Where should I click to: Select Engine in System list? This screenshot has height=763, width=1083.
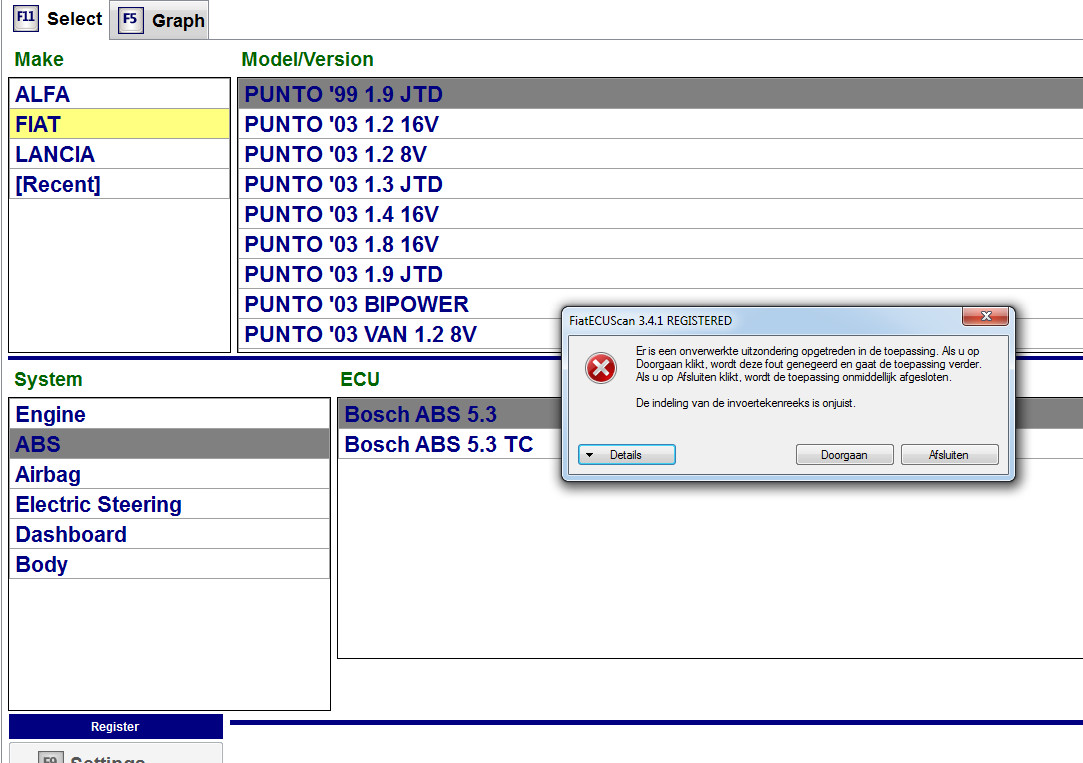click(x=169, y=414)
